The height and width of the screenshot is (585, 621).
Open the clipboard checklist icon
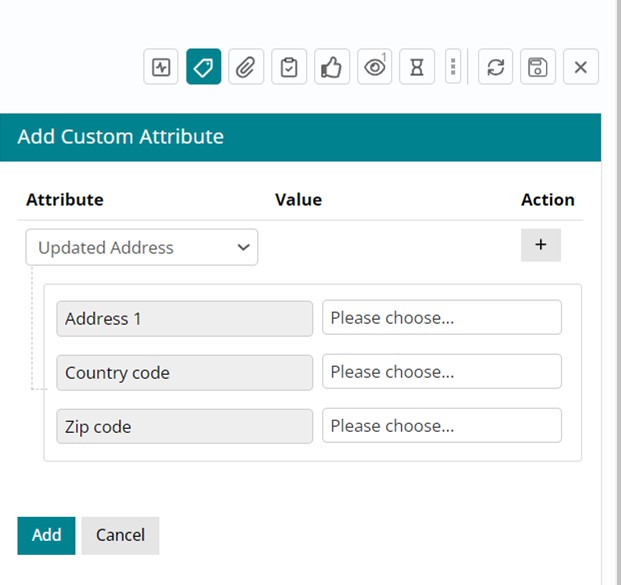(x=289, y=68)
